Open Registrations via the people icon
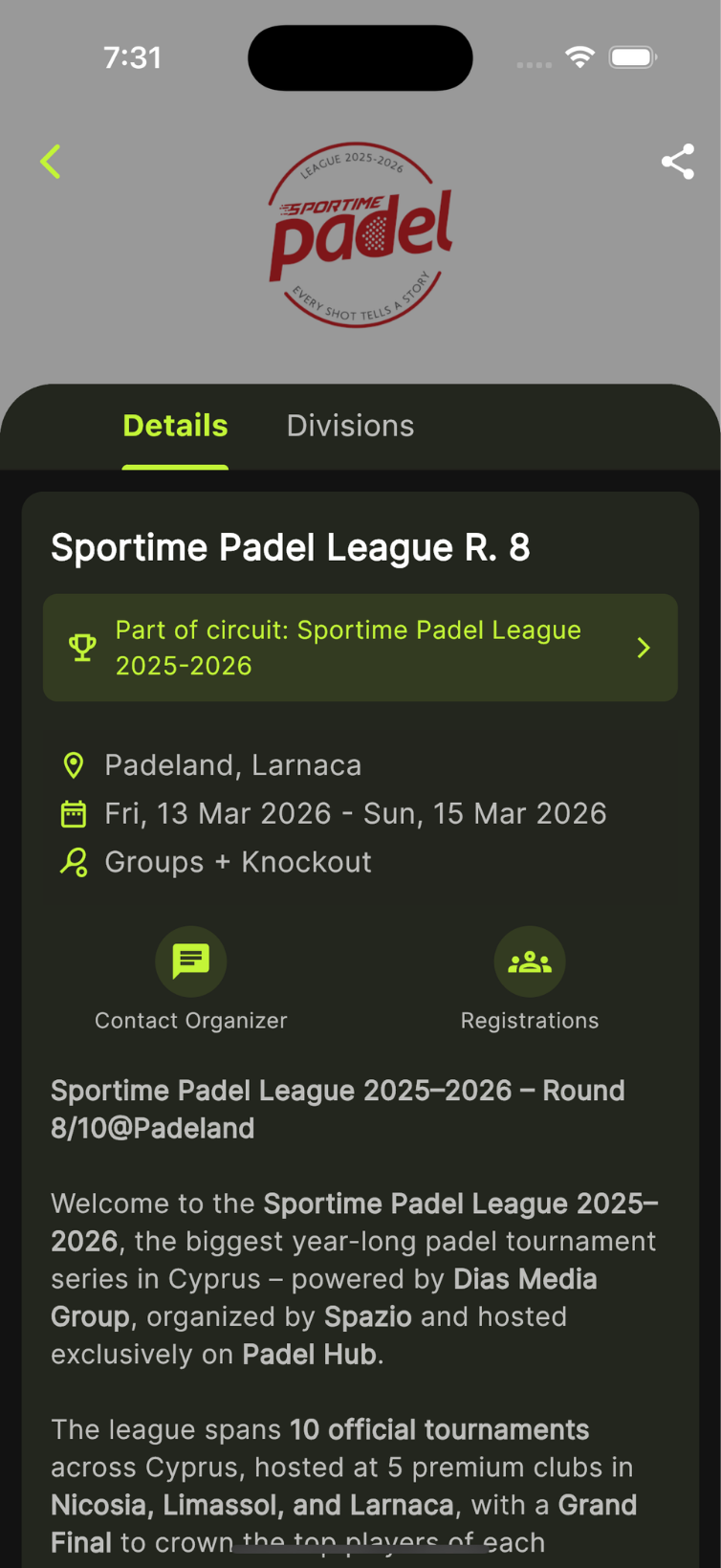Viewport: 721px width, 1568px height. tap(530, 961)
